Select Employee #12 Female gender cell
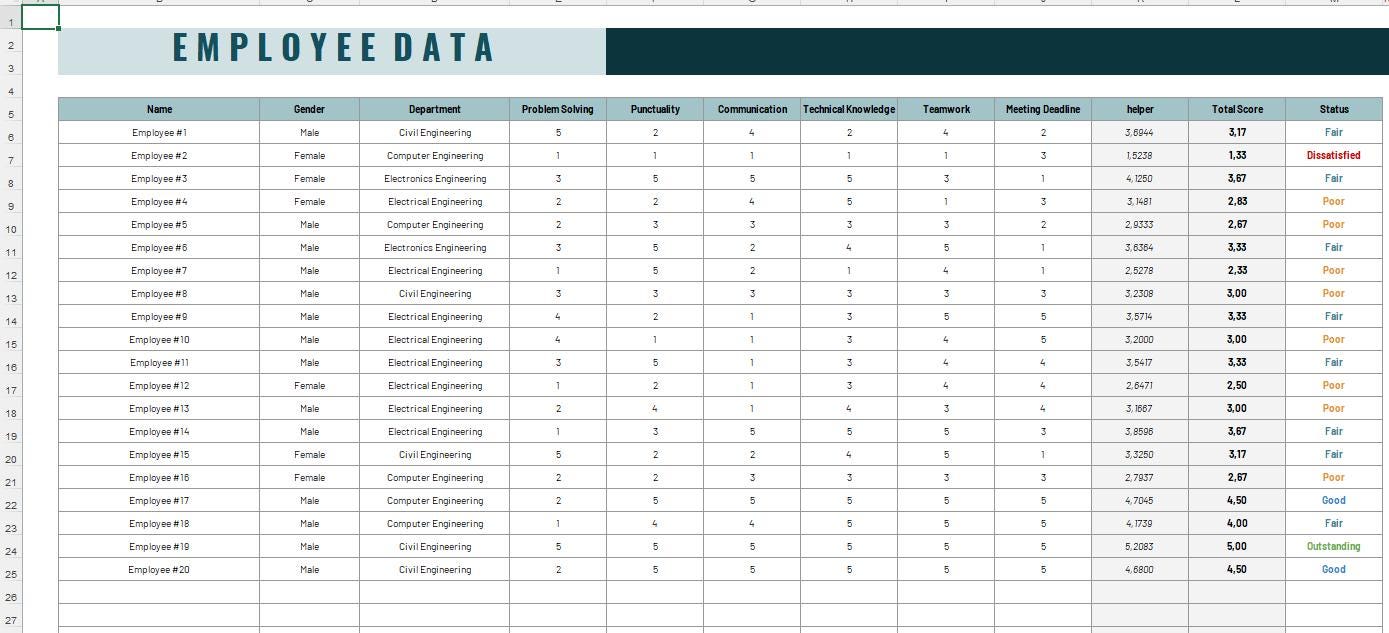Image resolution: width=1389 pixels, height=633 pixels. point(308,385)
